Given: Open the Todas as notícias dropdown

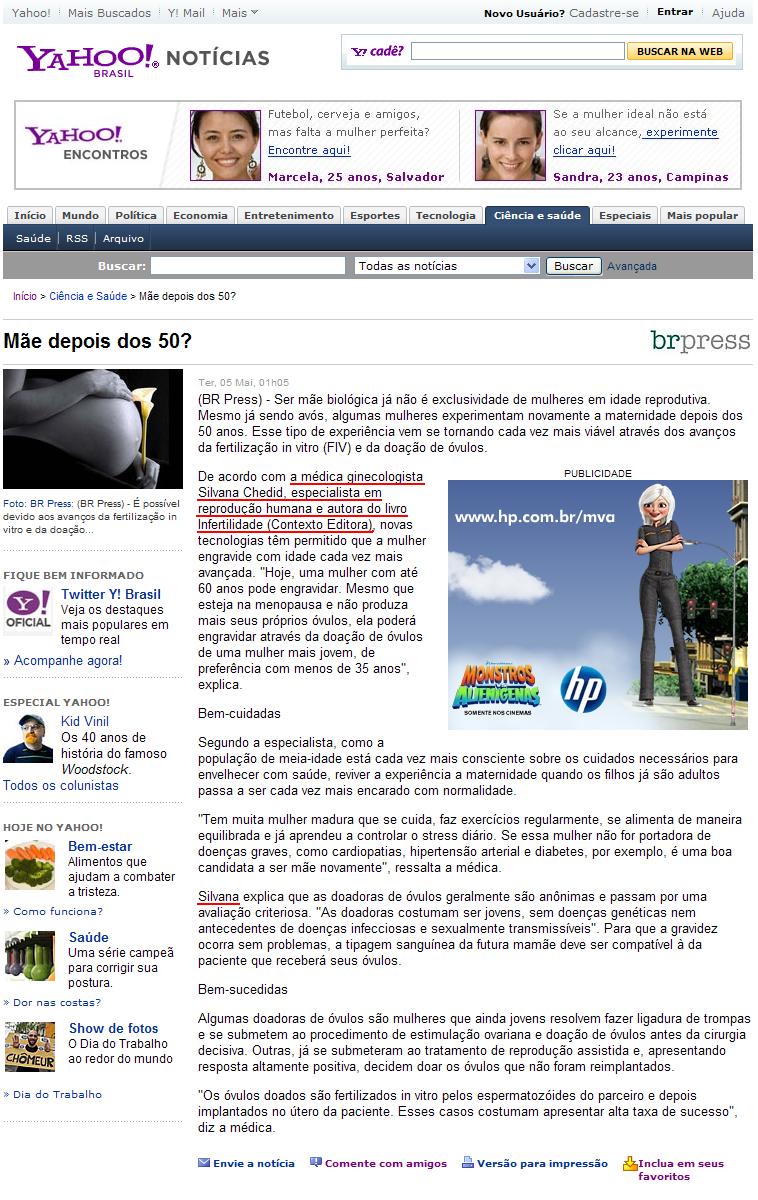Looking at the screenshot, I should click(447, 266).
